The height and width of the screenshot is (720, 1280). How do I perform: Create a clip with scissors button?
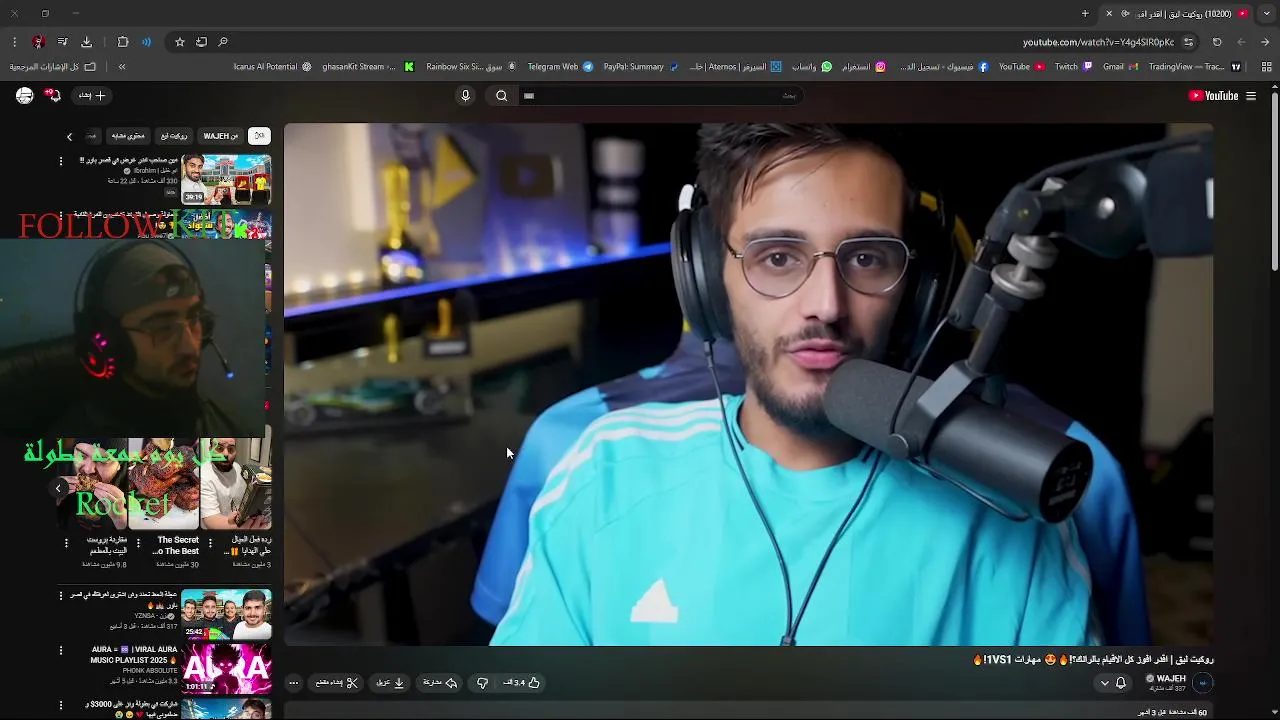point(337,683)
